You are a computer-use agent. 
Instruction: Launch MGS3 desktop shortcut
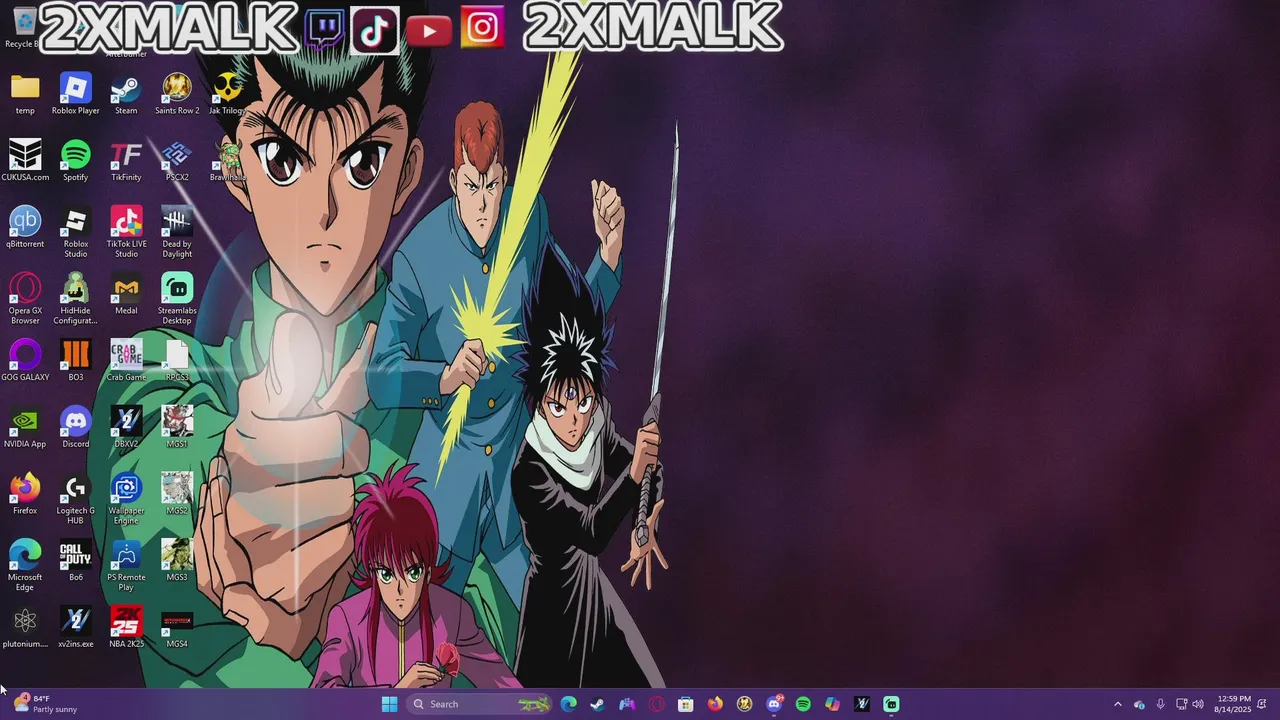click(x=177, y=561)
